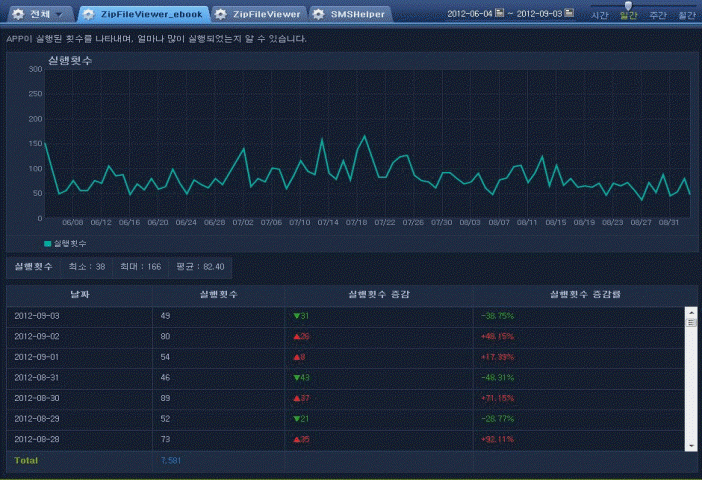This screenshot has height=480, width=702.
Task: Click the 평균 : 82.40 statistic
Action: click(x=200, y=267)
